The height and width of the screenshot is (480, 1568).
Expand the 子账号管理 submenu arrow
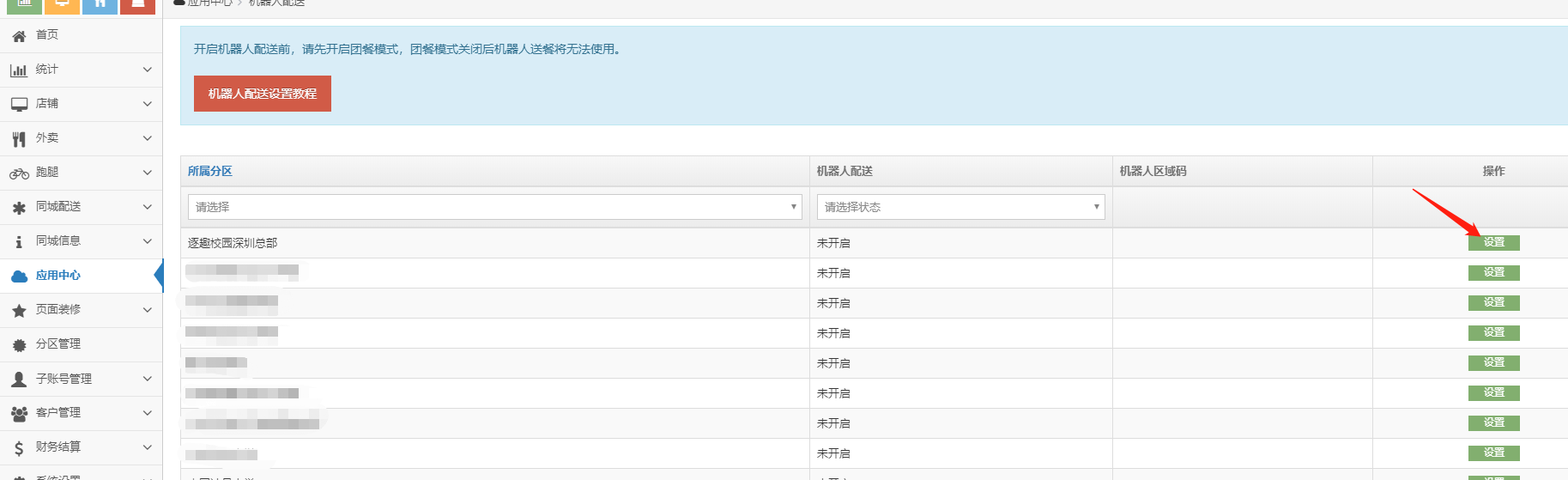(x=147, y=379)
